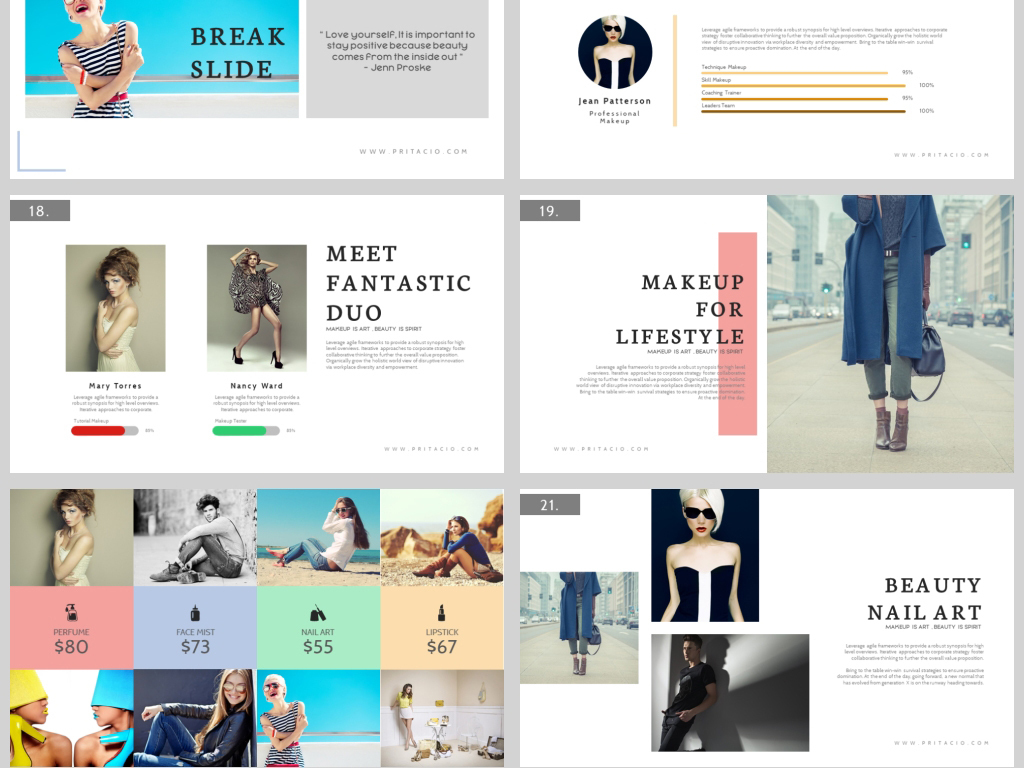The height and width of the screenshot is (768, 1024).
Task: Select the Nancy Ward zebra dress photo
Action: click(x=257, y=308)
